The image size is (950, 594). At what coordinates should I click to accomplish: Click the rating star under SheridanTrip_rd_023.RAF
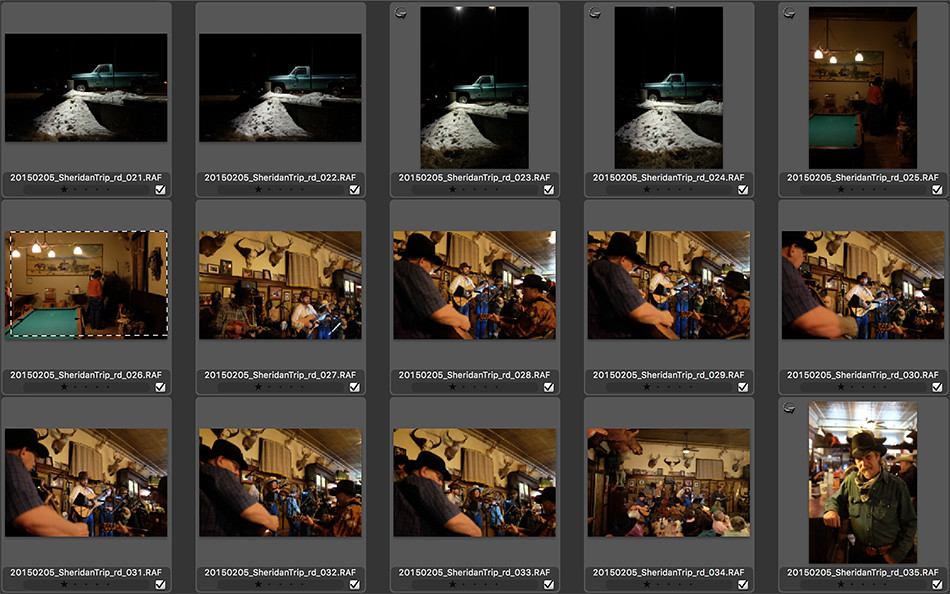coord(453,190)
